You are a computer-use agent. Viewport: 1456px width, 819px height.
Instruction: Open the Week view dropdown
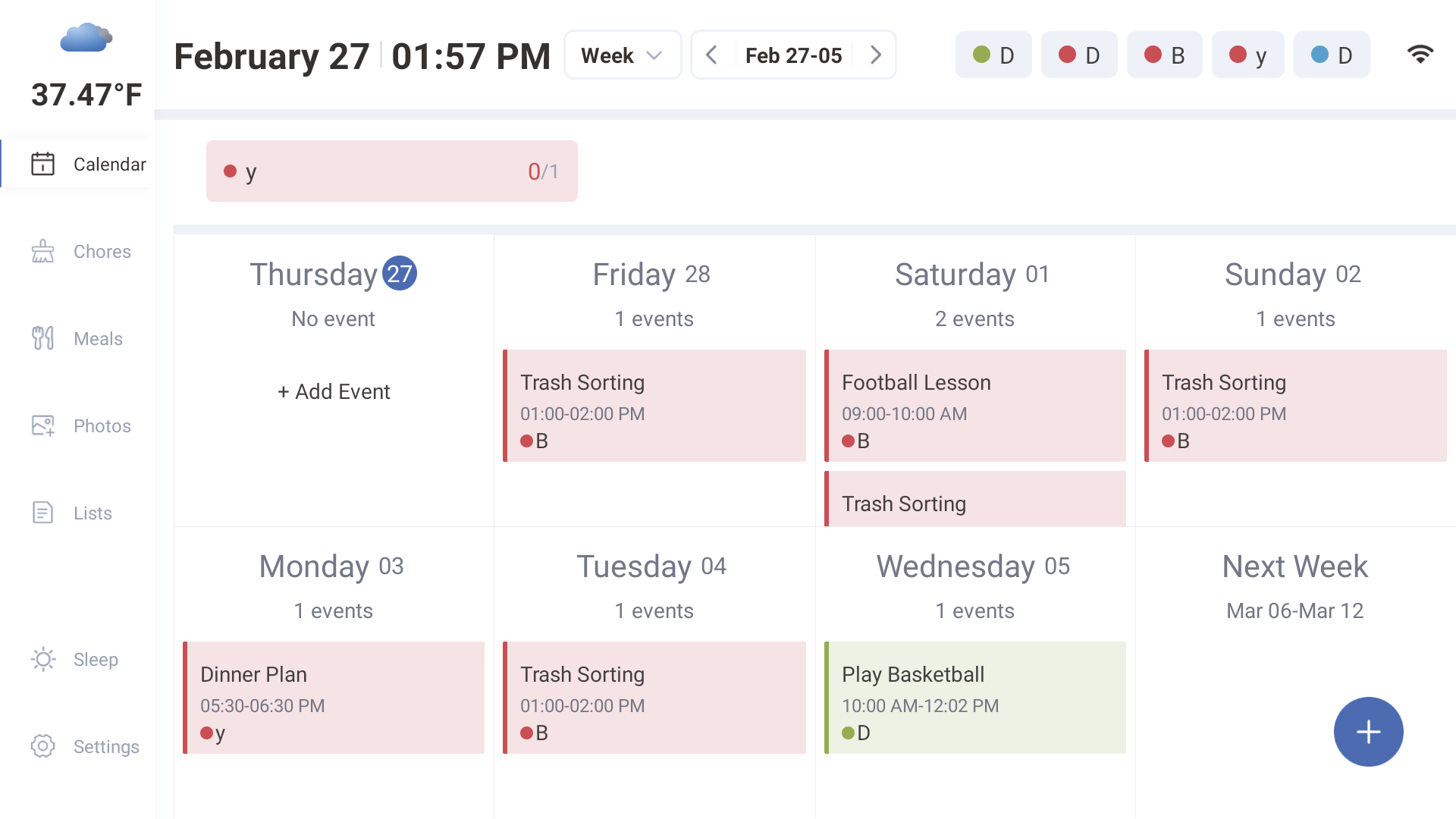622,54
